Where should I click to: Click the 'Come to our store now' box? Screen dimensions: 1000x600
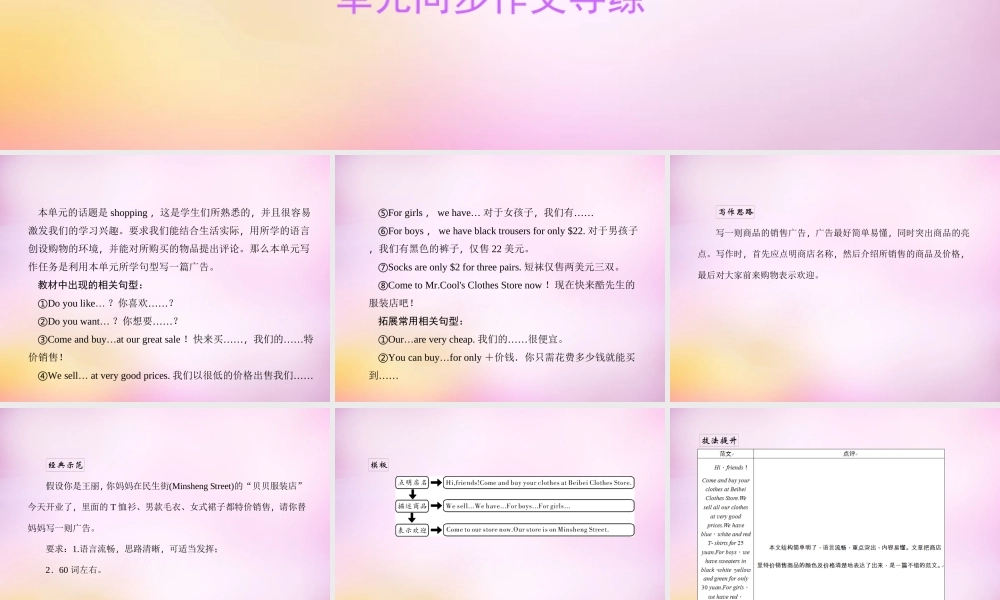pos(539,530)
